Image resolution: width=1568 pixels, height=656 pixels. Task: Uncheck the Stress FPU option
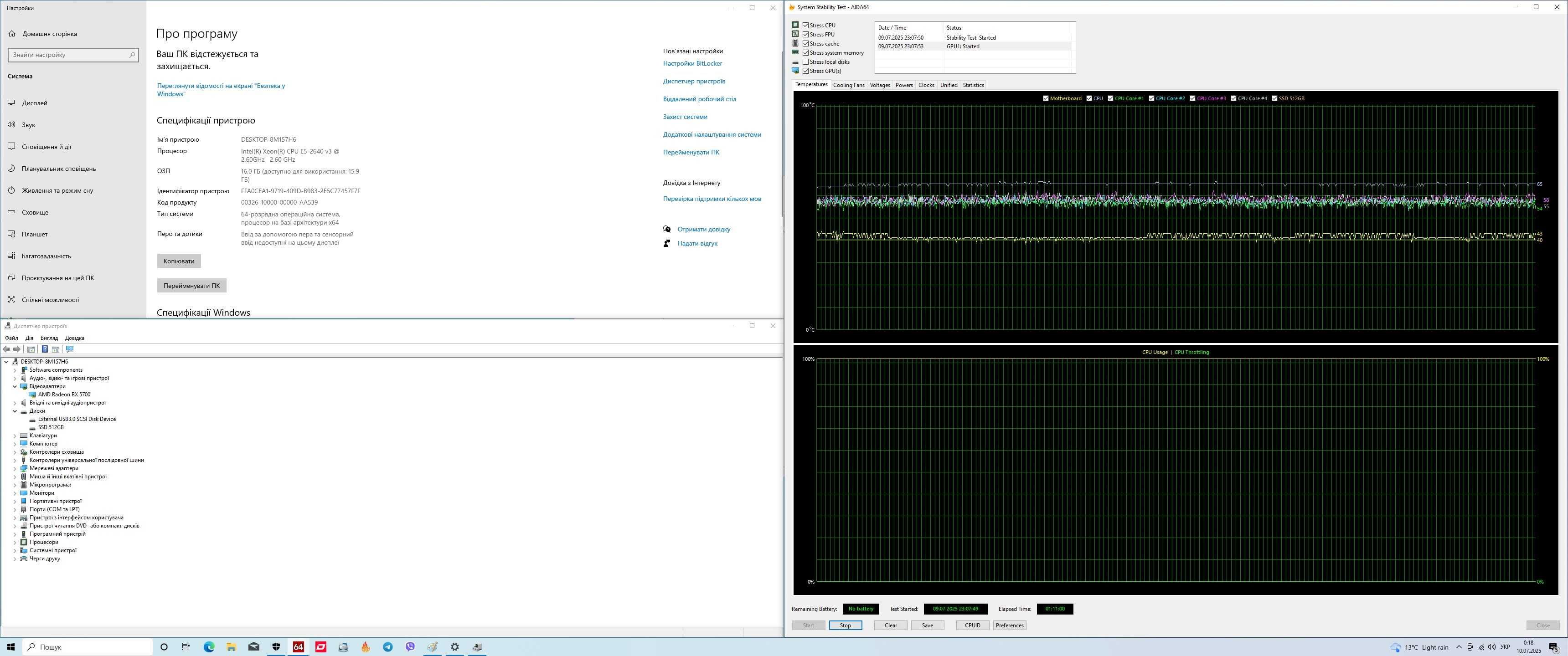click(806, 35)
